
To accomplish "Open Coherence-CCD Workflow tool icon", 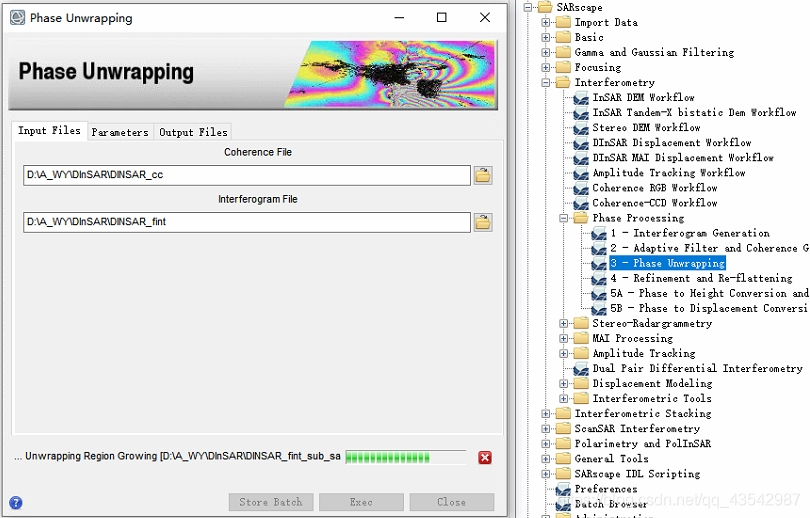I will [581, 203].
